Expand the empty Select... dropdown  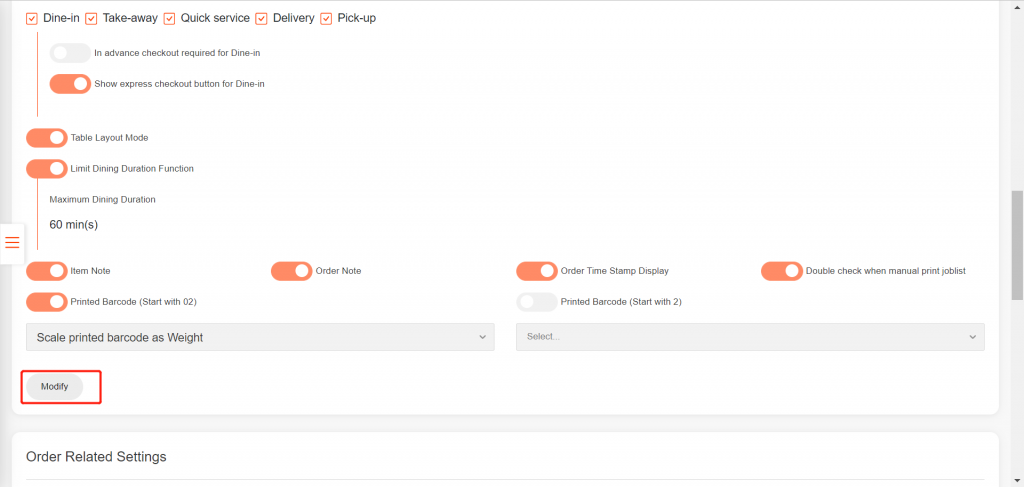pyautogui.click(x=750, y=337)
